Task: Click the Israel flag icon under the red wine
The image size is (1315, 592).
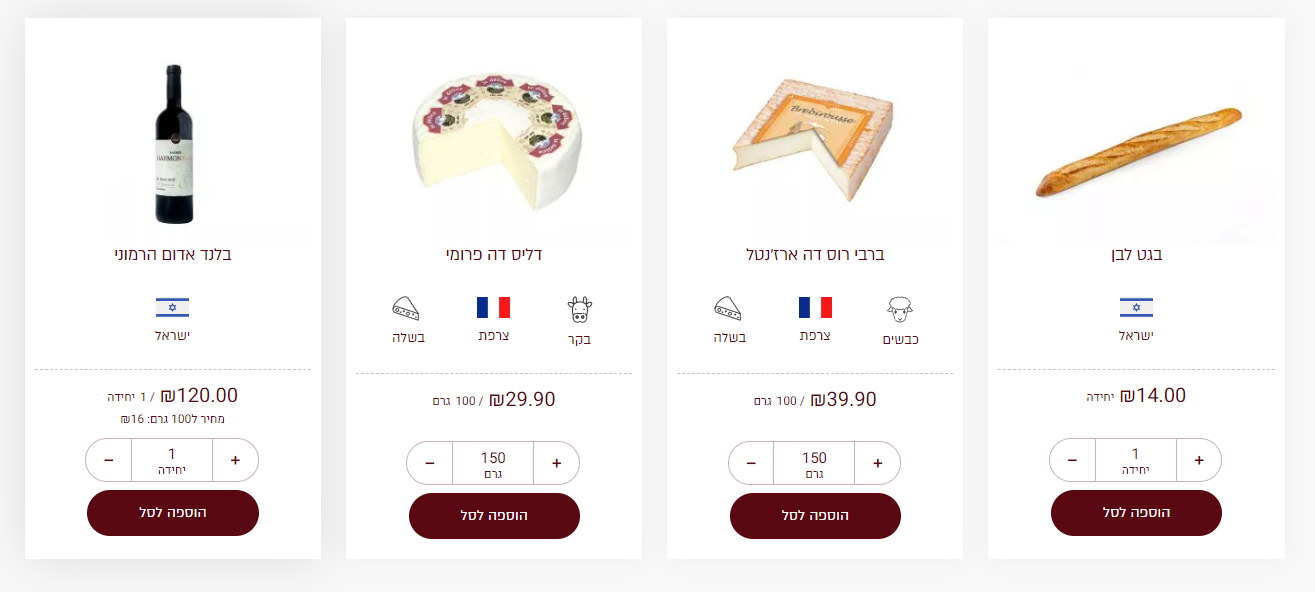Action: [172, 308]
